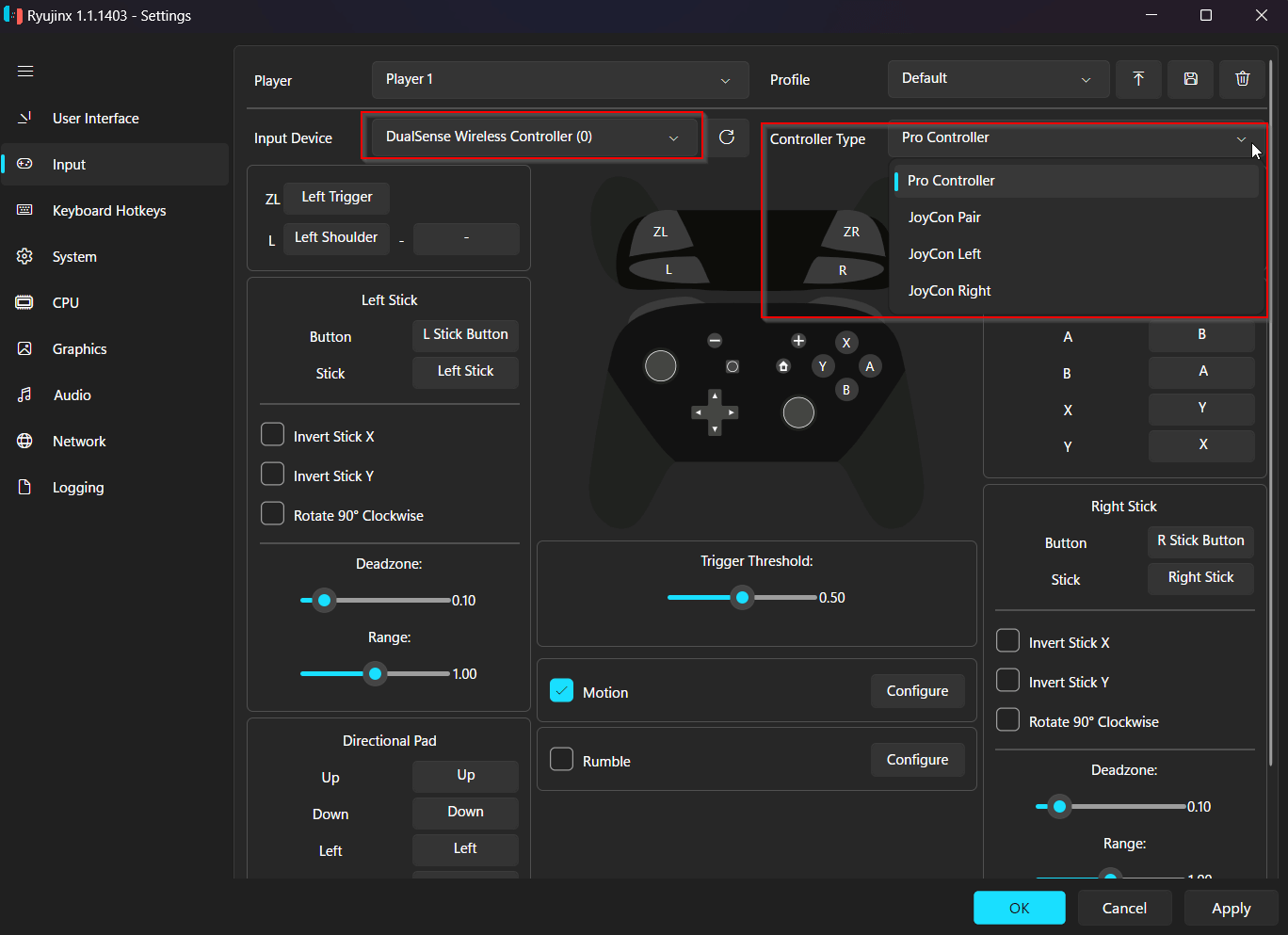Select Pro Controller from the list
Screen dimensions: 1288x935
pyautogui.click(x=1076, y=181)
